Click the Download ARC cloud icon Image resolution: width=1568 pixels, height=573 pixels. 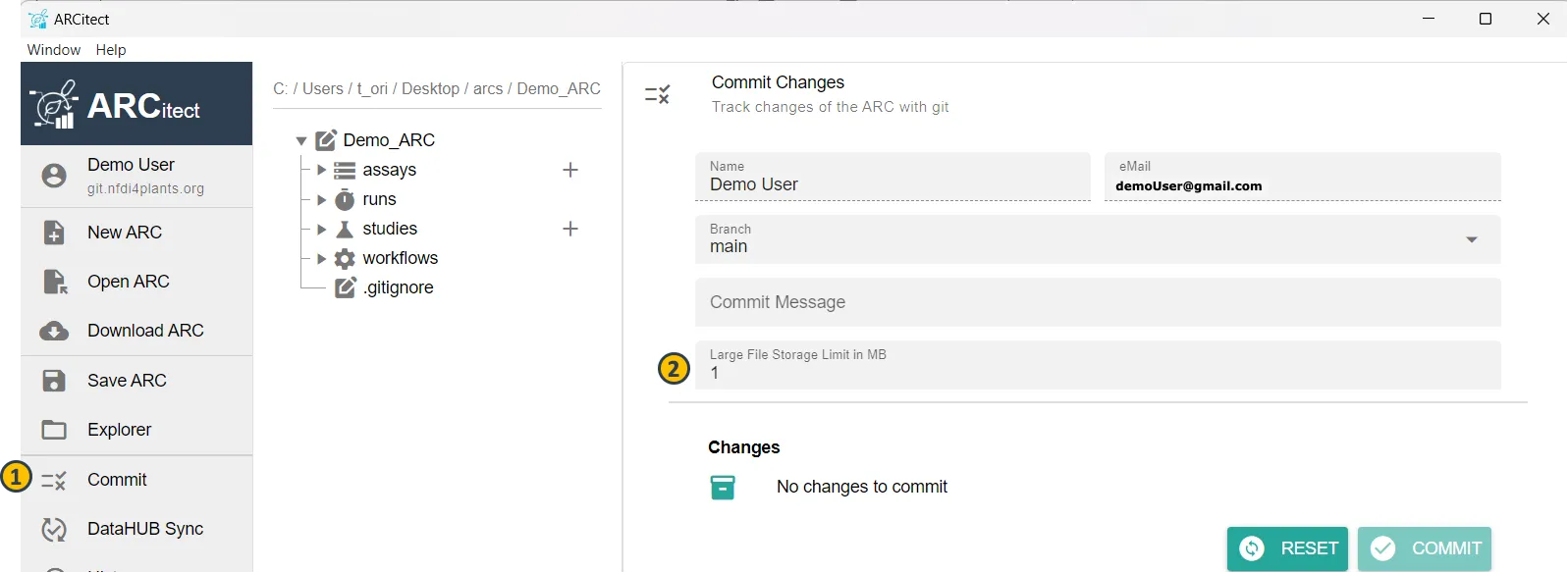(54, 332)
